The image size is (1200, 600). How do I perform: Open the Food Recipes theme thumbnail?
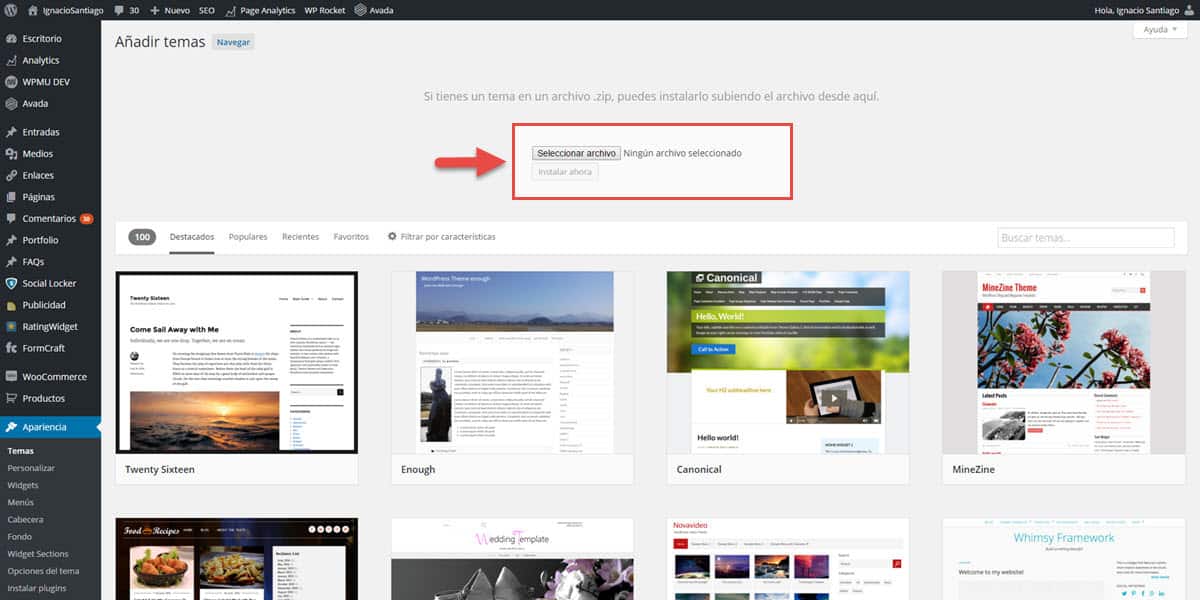(237, 559)
